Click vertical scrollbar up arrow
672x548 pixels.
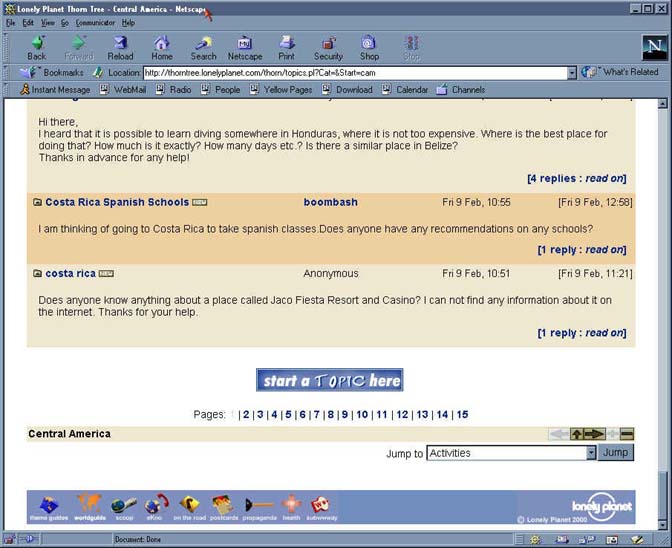[663, 103]
